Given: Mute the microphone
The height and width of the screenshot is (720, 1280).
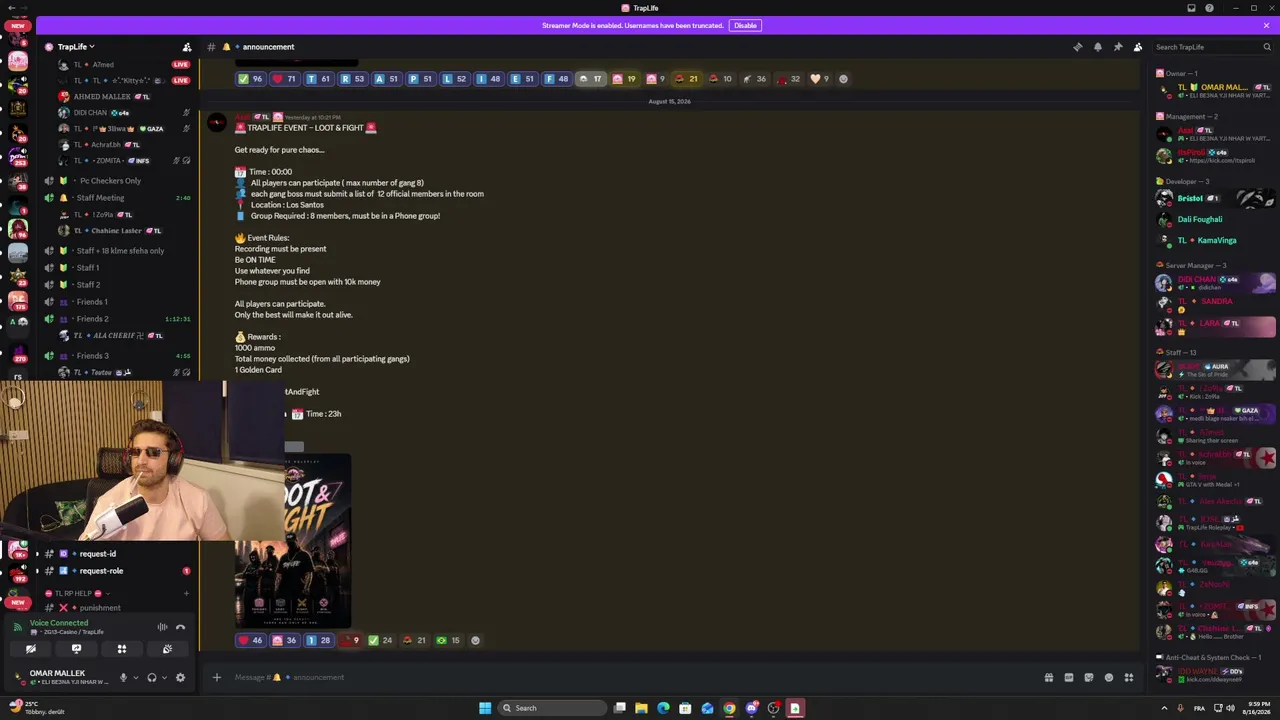Looking at the screenshot, I should (123, 677).
